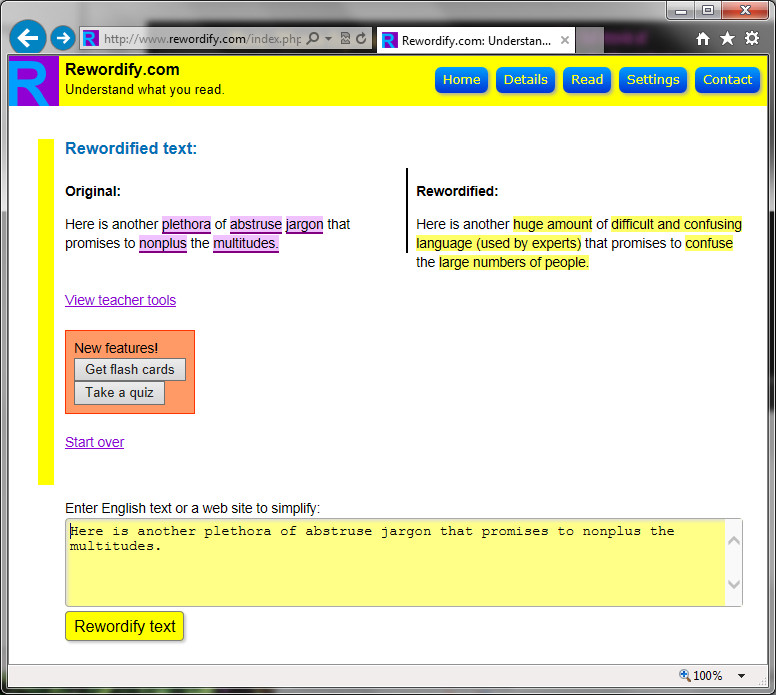Image resolution: width=776 pixels, height=695 pixels.
Task: Expand the address bar dropdown arrow
Action: (x=329, y=39)
